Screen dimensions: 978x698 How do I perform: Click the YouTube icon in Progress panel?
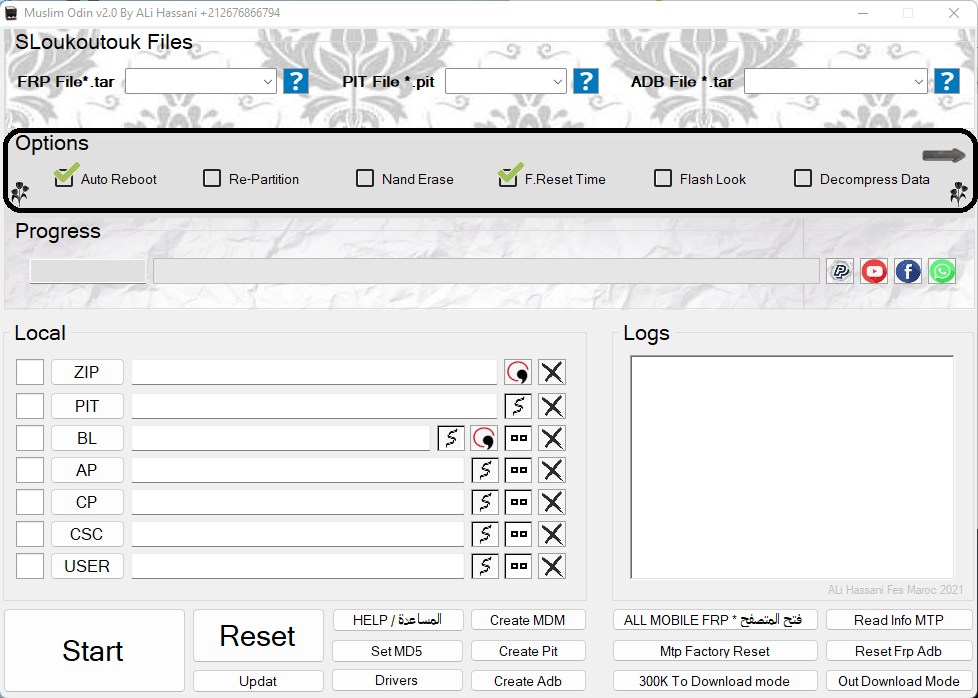point(874,271)
